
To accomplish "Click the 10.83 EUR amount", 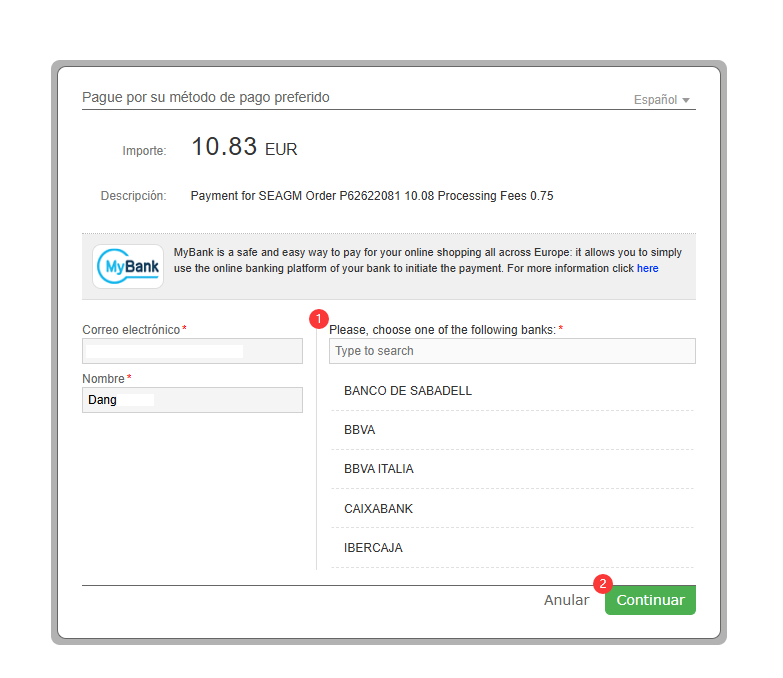I will tap(244, 147).
